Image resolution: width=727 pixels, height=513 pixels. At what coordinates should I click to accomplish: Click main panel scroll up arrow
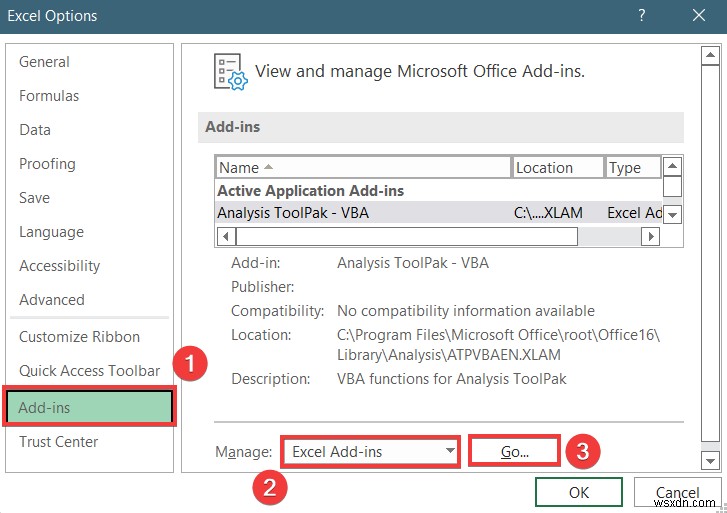pyautogui.click(x=710, y=56)
